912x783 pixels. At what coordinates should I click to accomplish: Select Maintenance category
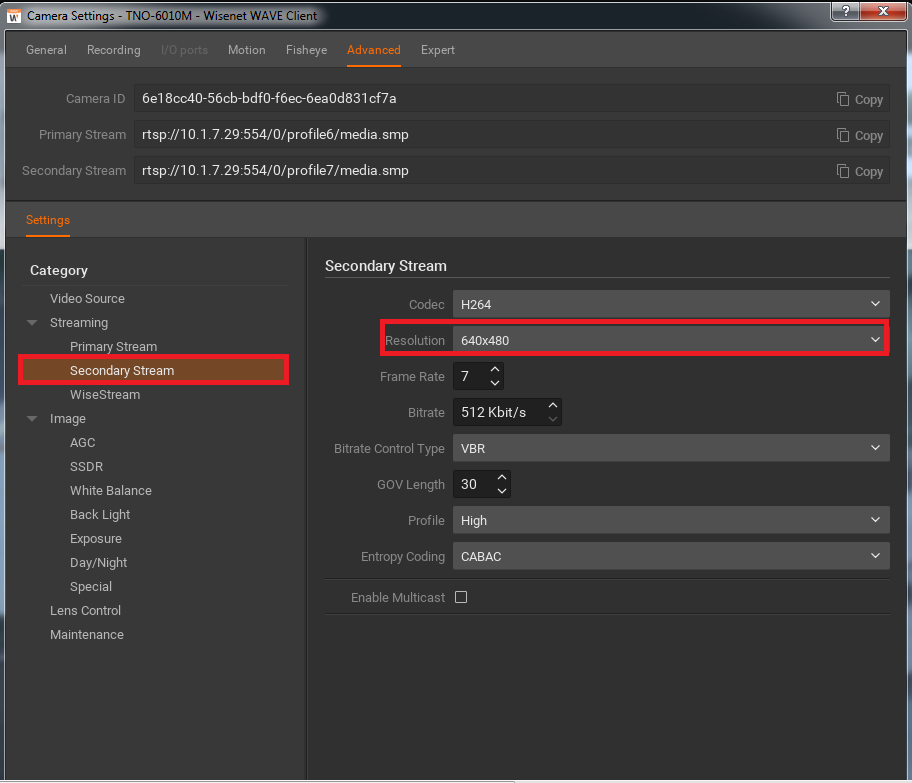87,635
